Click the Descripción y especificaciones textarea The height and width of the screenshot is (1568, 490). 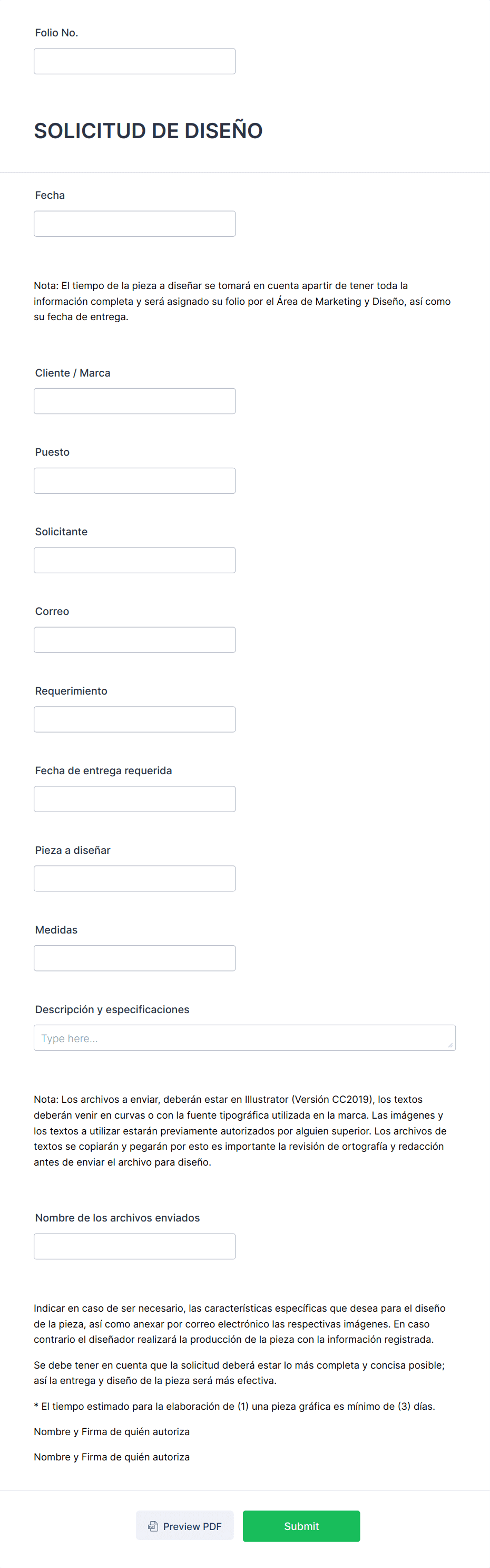click(244, 1038)
